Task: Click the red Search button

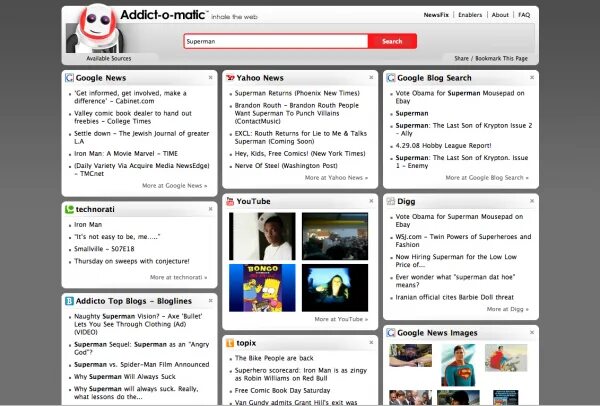Action: click(x=392, y=41)
